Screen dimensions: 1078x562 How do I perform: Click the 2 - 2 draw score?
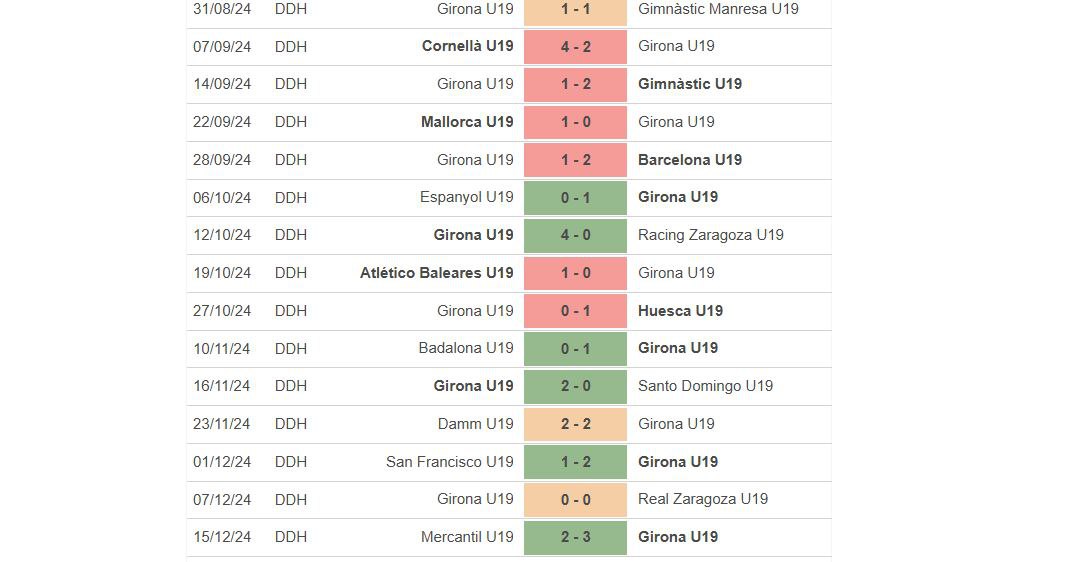point(575,424)
